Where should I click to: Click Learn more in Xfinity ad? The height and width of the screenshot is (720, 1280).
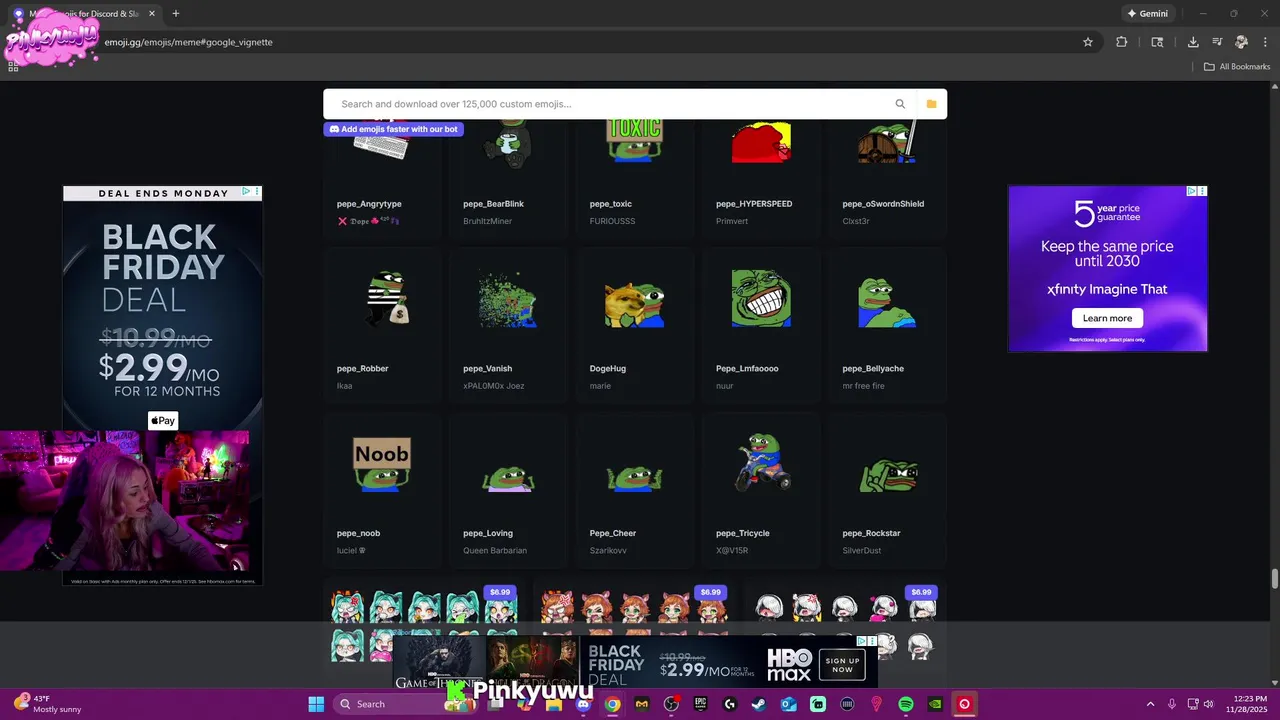pos(1107,318)
